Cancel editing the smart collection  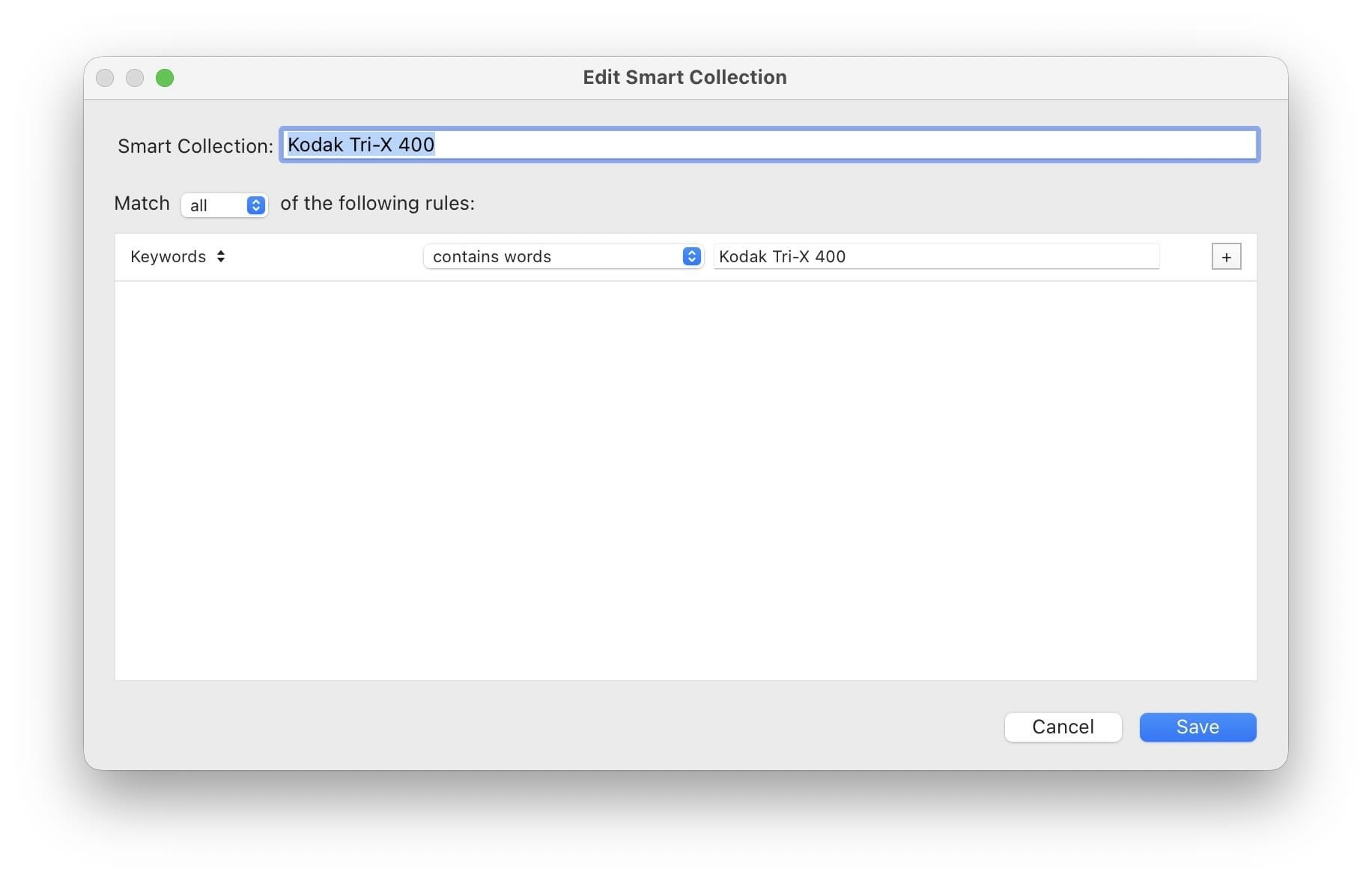[x=1062, y=727]
